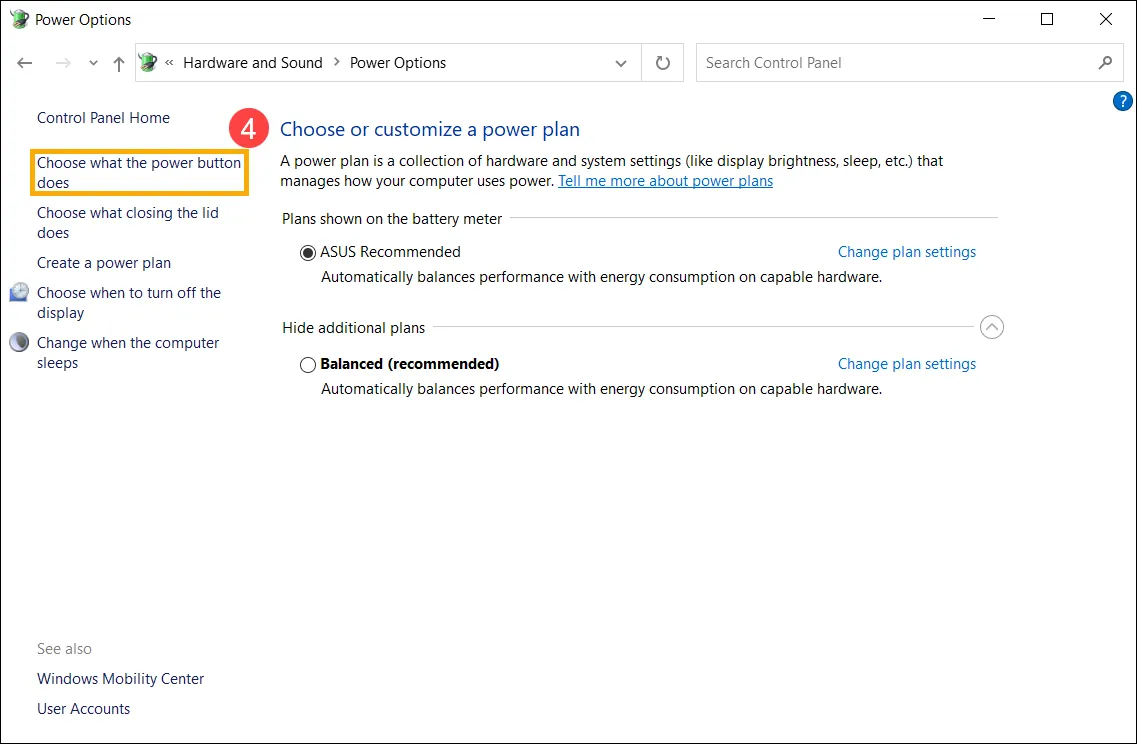The image size is (1137, 744).
Task: Click the Power Options breadcrumb entry
Action: click(x=397, y=62)
